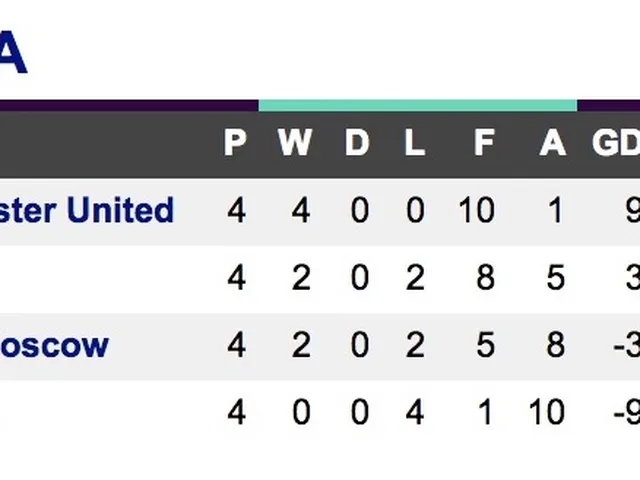Select Manchester United's goals against value 1
This screenshot has height=480, width=640.
(555, 211)
